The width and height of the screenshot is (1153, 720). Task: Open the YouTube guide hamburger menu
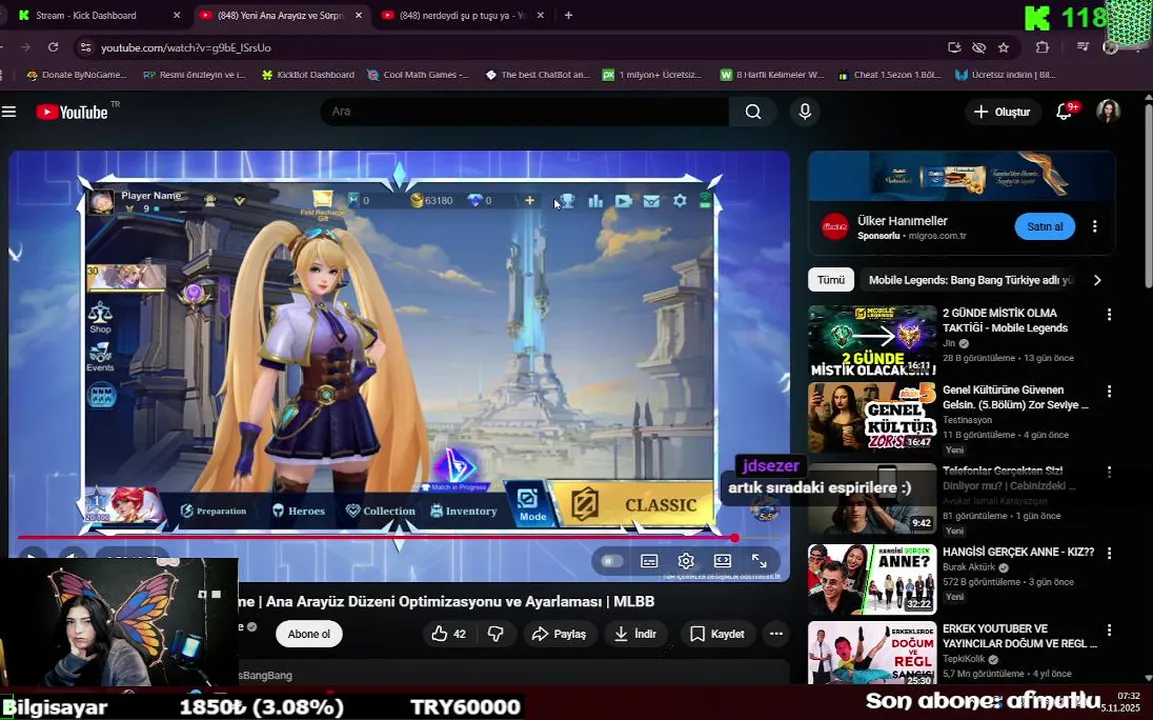[9, 112]
